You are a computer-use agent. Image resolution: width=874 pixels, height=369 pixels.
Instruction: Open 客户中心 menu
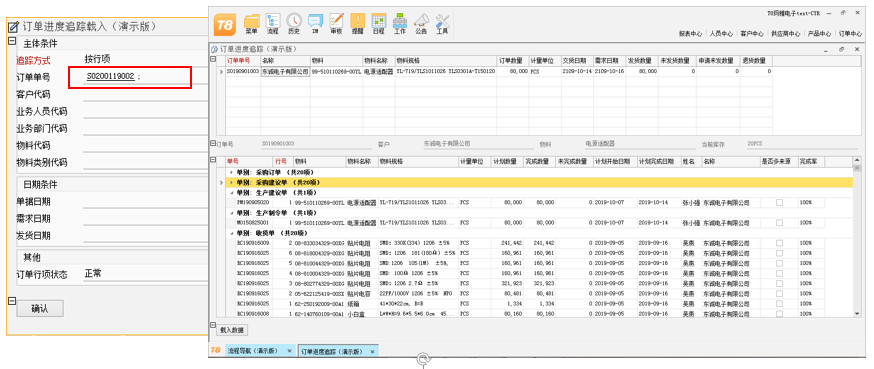click(752, 34)
